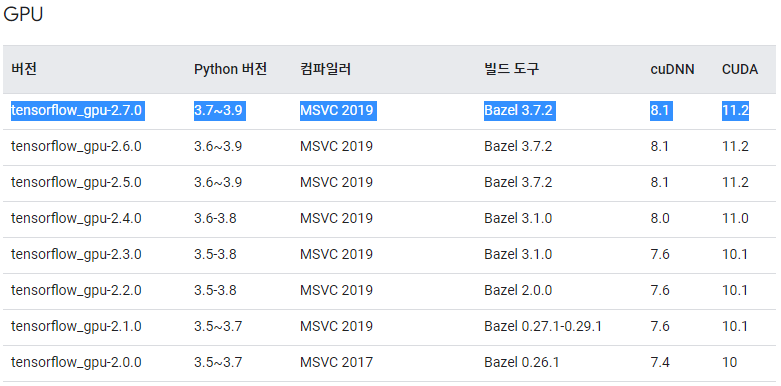Image resolution: width=781 pixels, height=386 pixels.
Task: Click the cuDNN column header
Action: (x=672, y=70)
